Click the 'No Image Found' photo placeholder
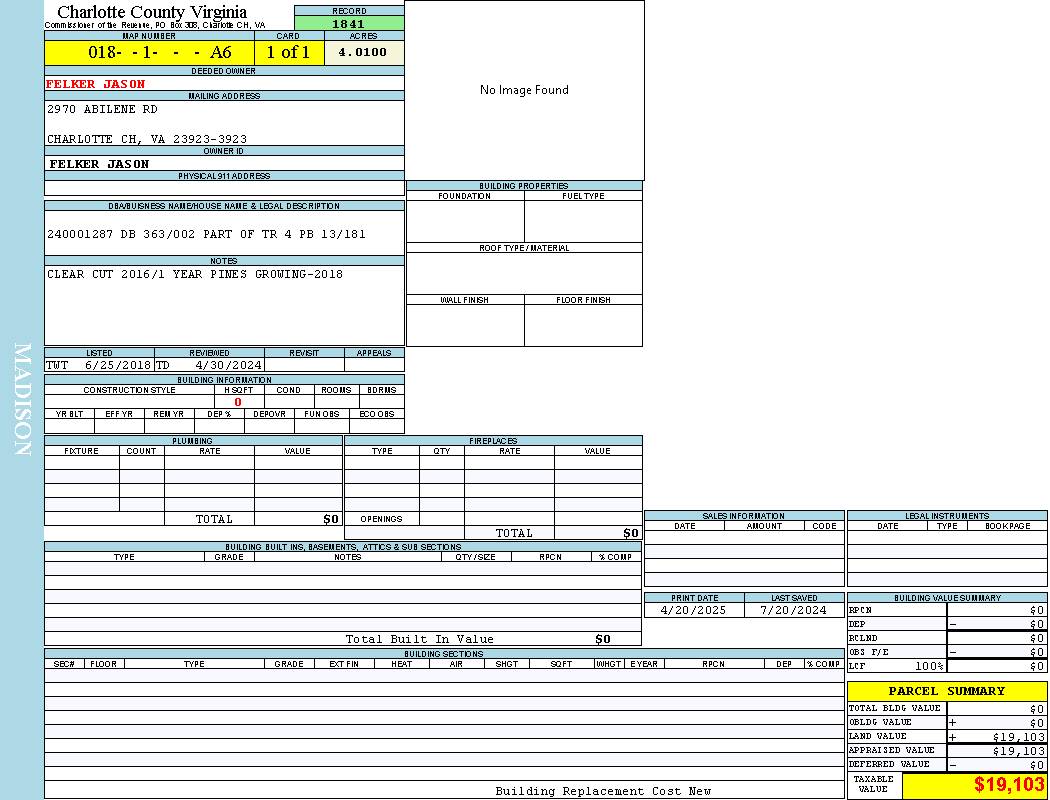1050x800 pixels. pyautogui.click(x=524, y=90)
